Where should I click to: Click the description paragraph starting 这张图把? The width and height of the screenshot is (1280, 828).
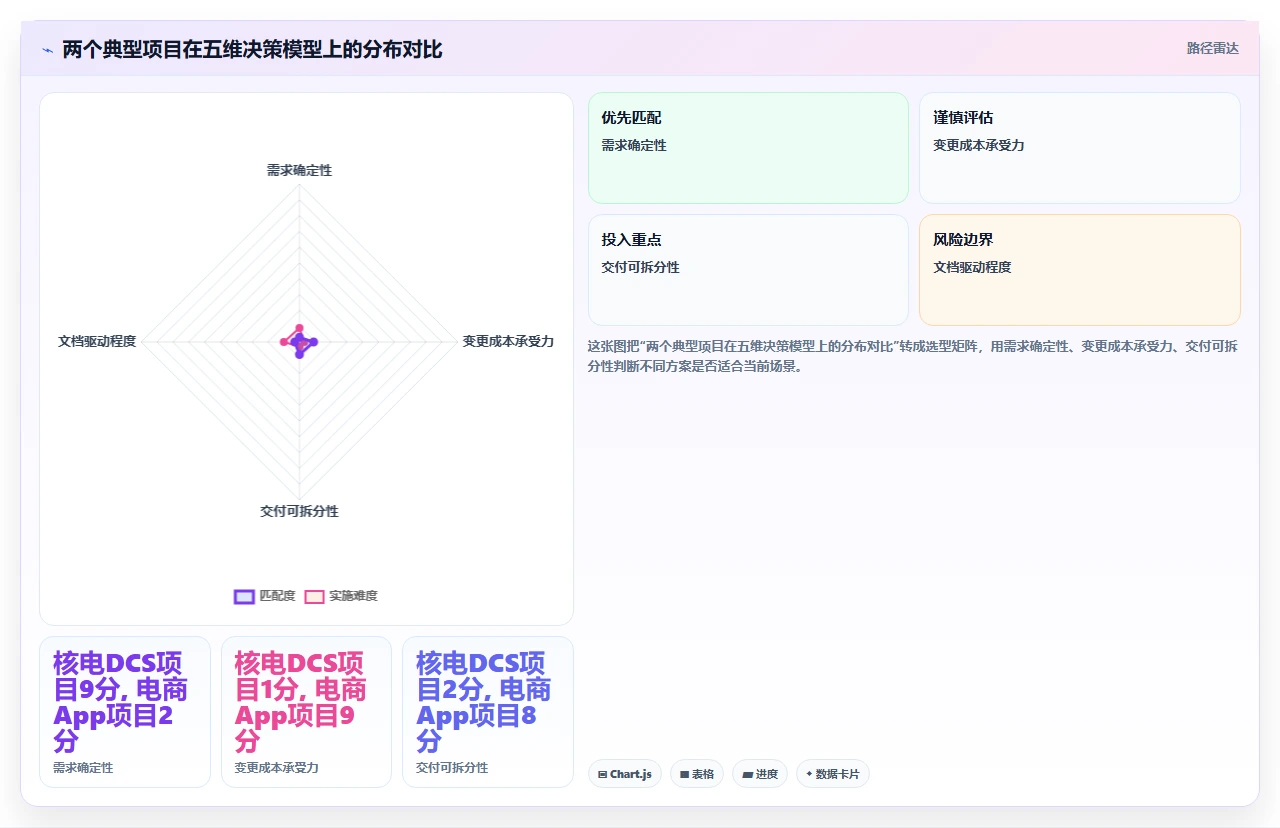(x=913, y=356)
